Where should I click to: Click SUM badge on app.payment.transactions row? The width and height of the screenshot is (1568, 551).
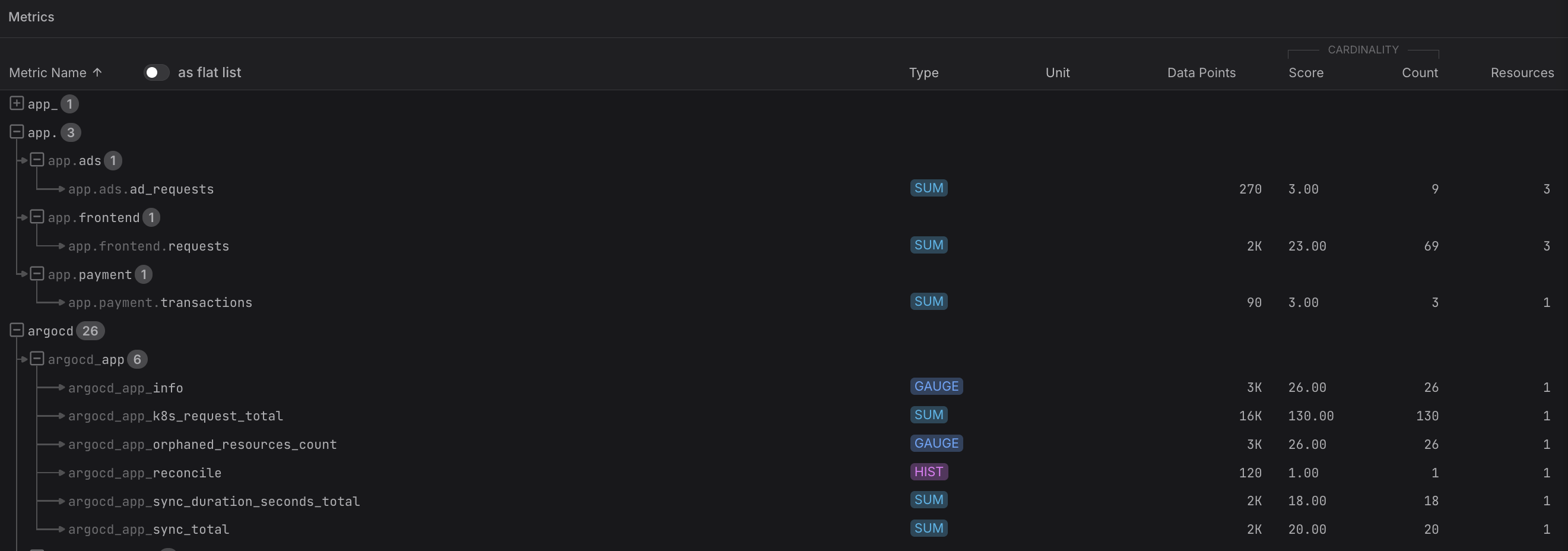928,302
